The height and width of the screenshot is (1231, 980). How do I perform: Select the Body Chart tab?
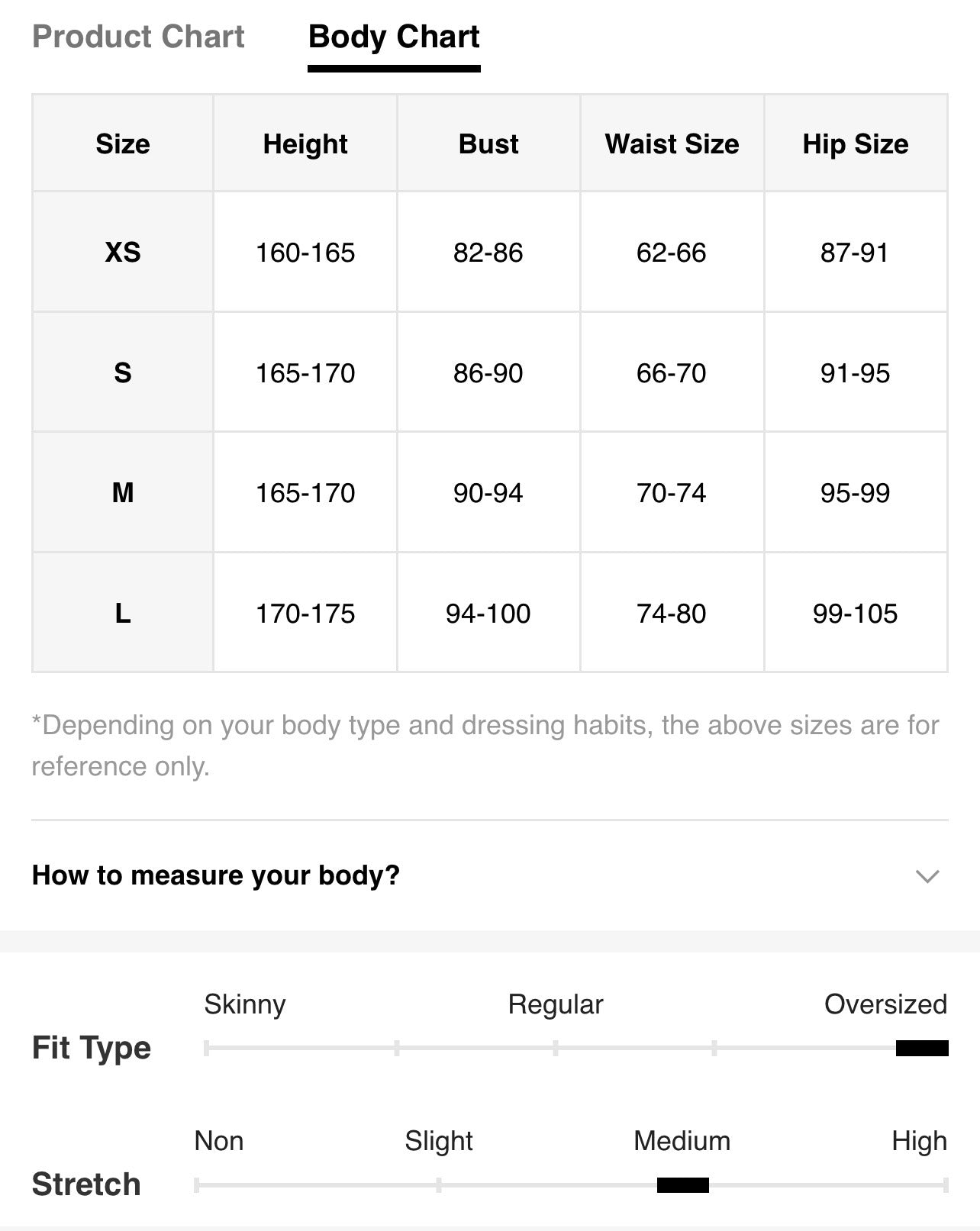tap(394, 37)
